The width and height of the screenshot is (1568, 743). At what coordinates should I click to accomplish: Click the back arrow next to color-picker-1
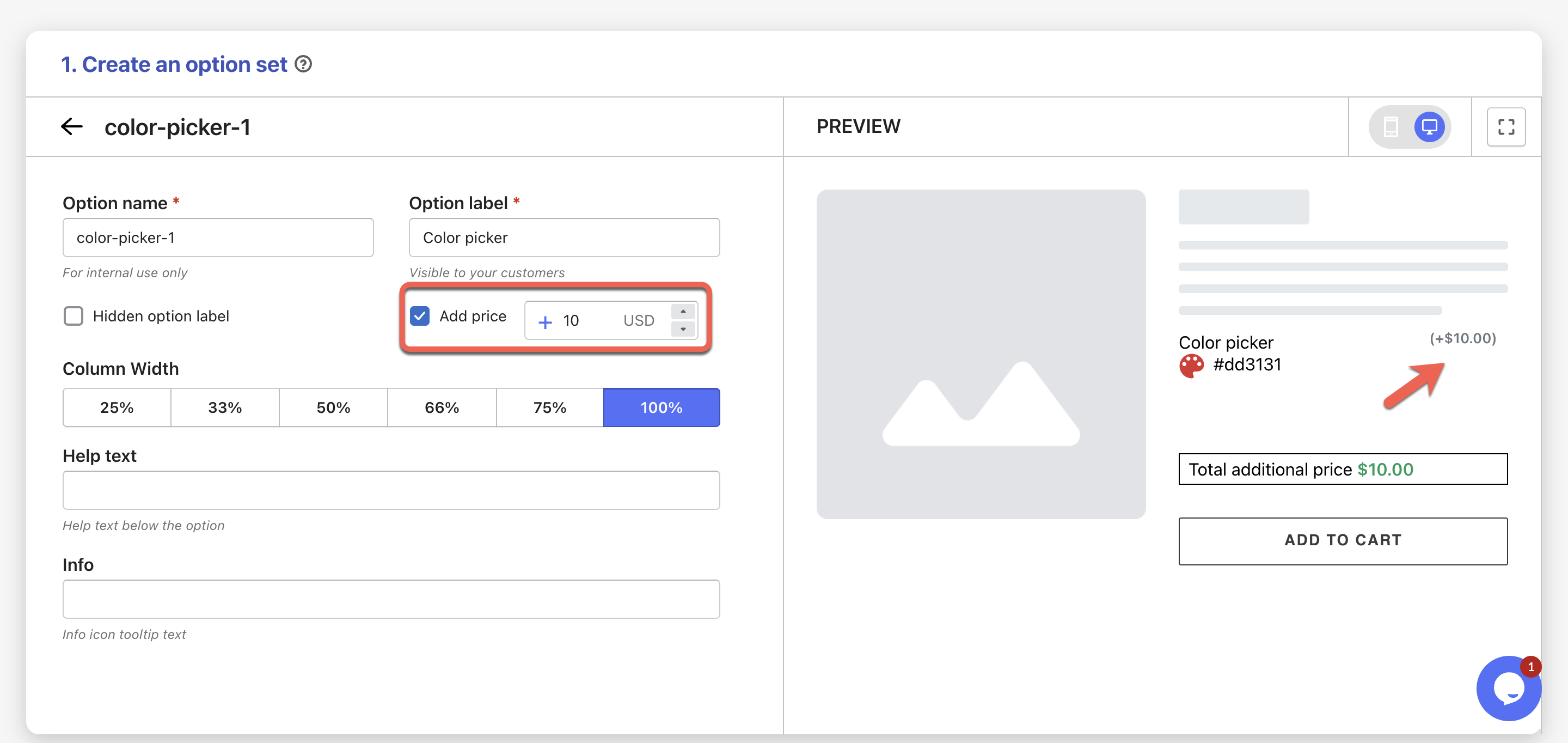72,127
